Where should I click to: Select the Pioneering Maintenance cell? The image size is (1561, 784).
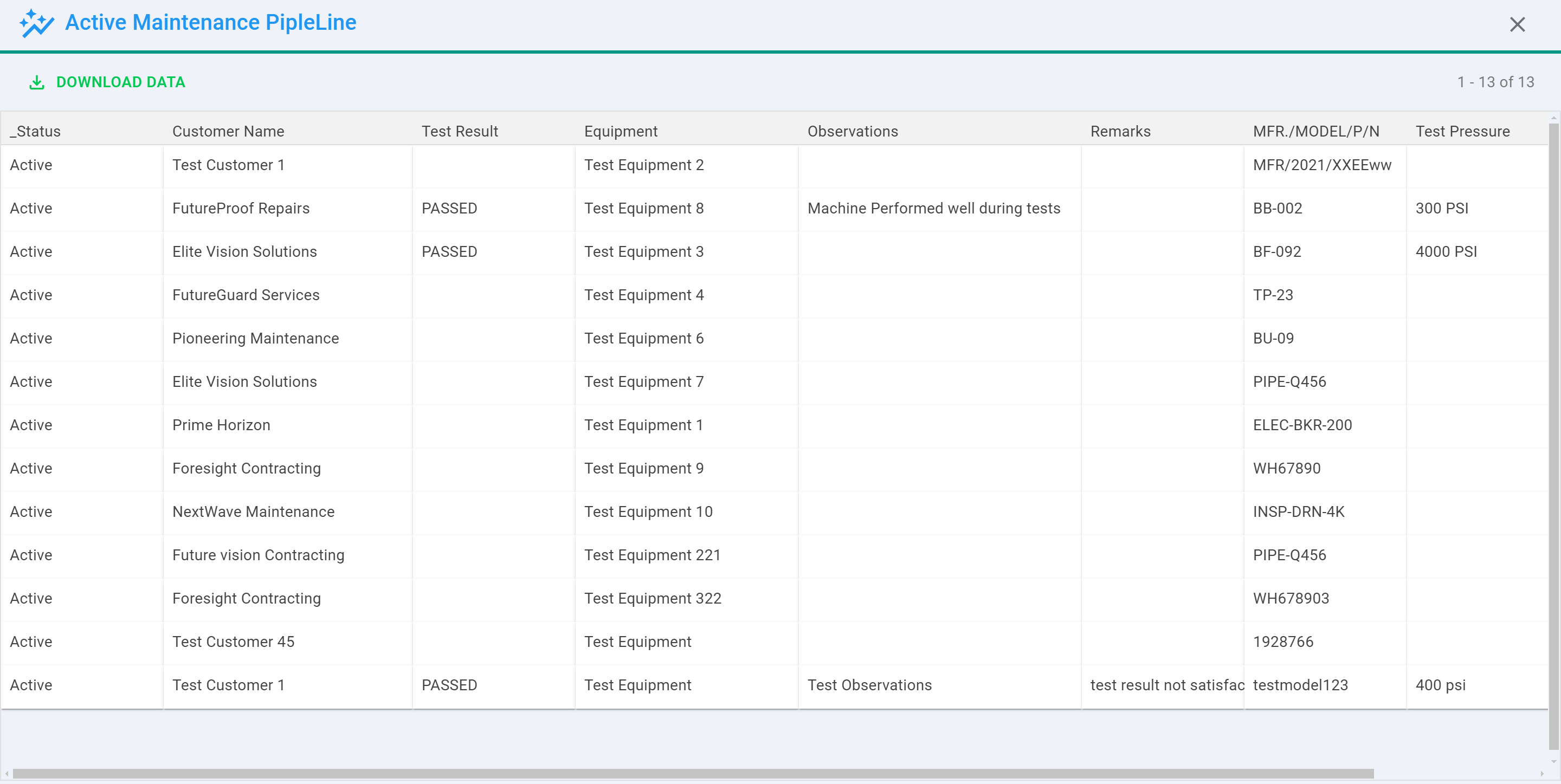pos(288,338)
